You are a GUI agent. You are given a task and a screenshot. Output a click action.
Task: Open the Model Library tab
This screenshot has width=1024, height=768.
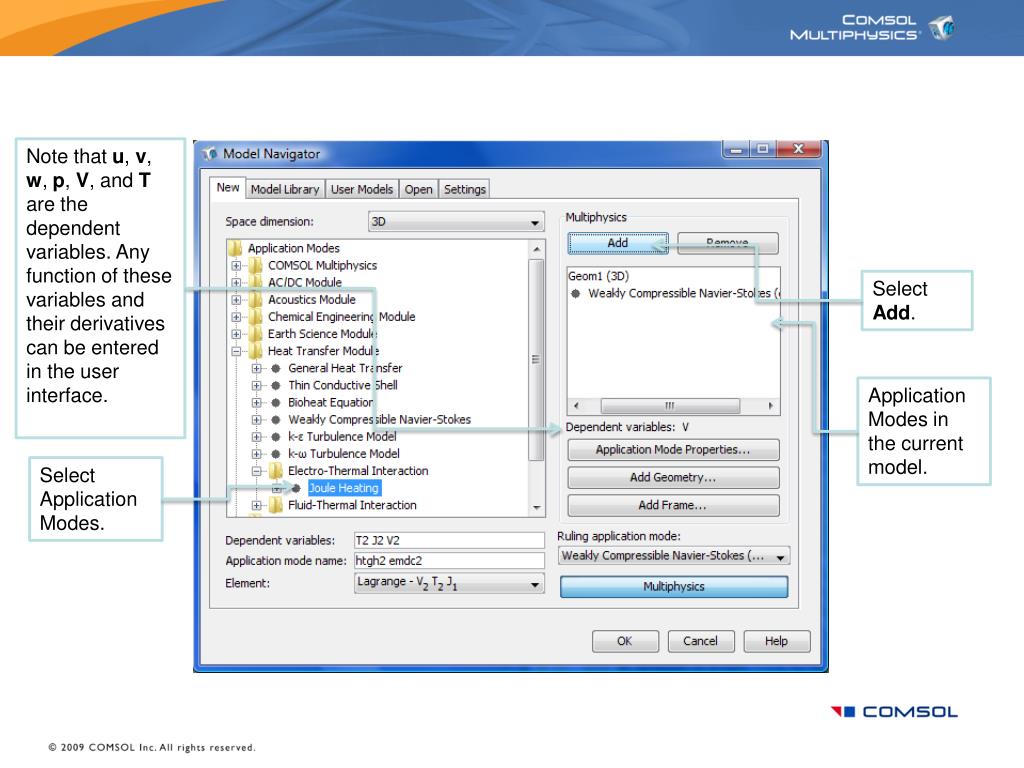pos(285,189)
